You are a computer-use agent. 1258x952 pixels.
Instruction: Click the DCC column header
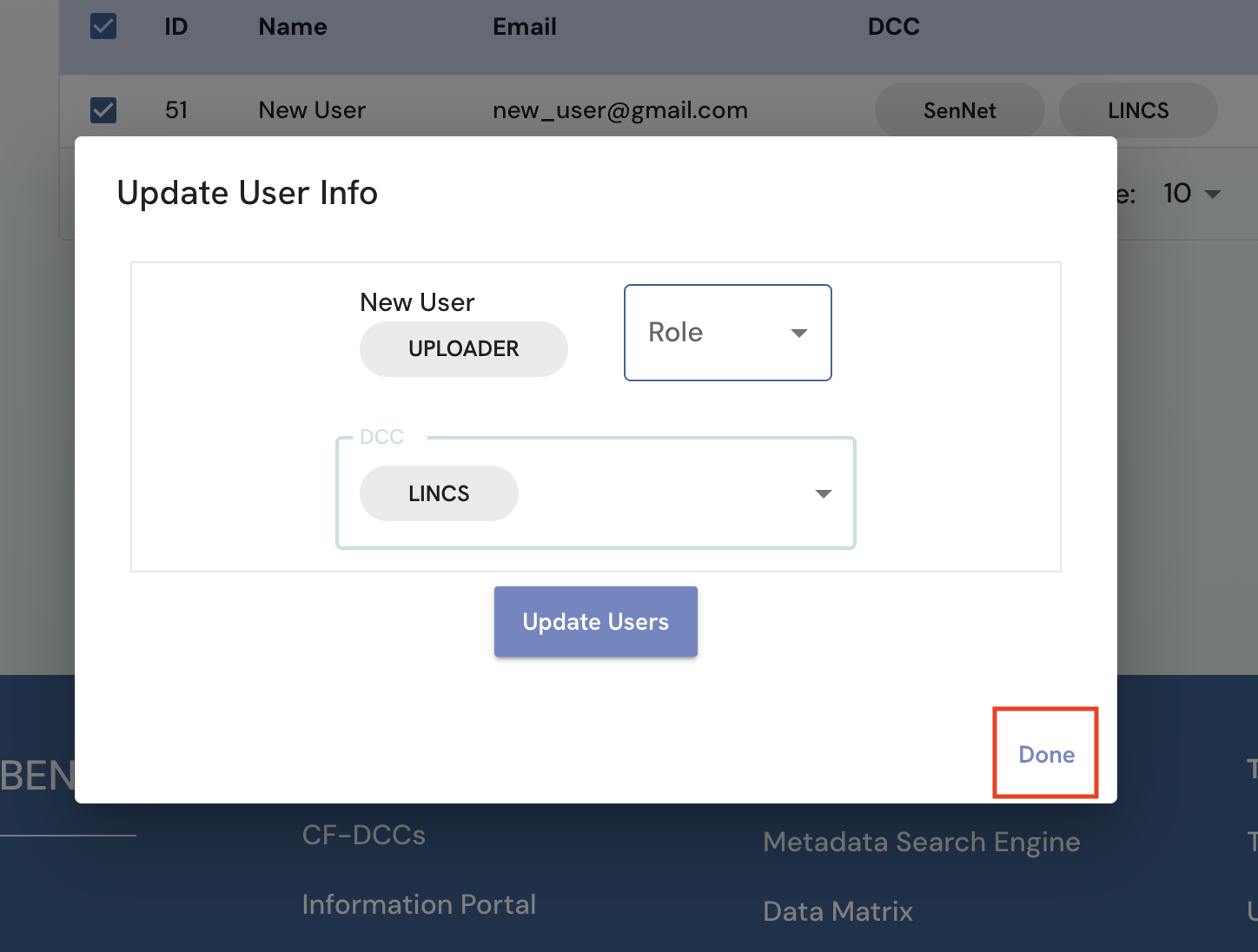[x=893, y=27]
